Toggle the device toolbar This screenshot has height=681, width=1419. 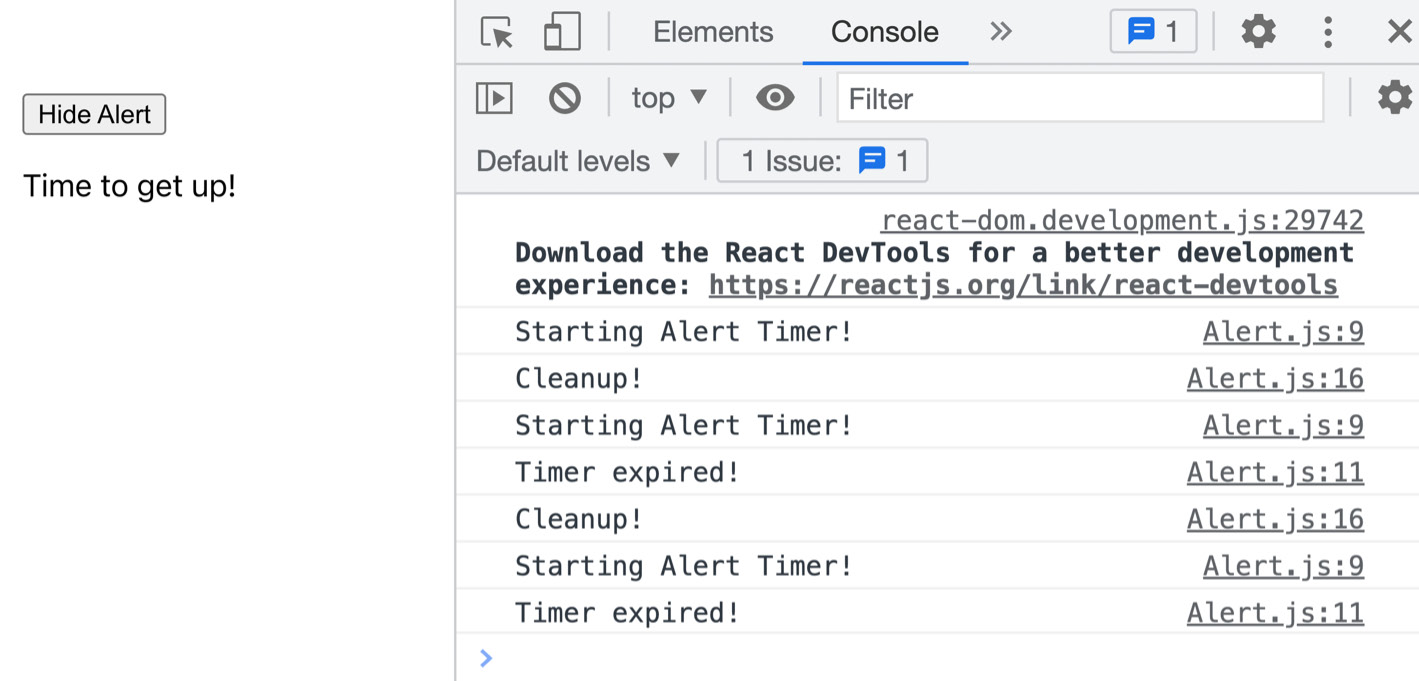point(561,31)
